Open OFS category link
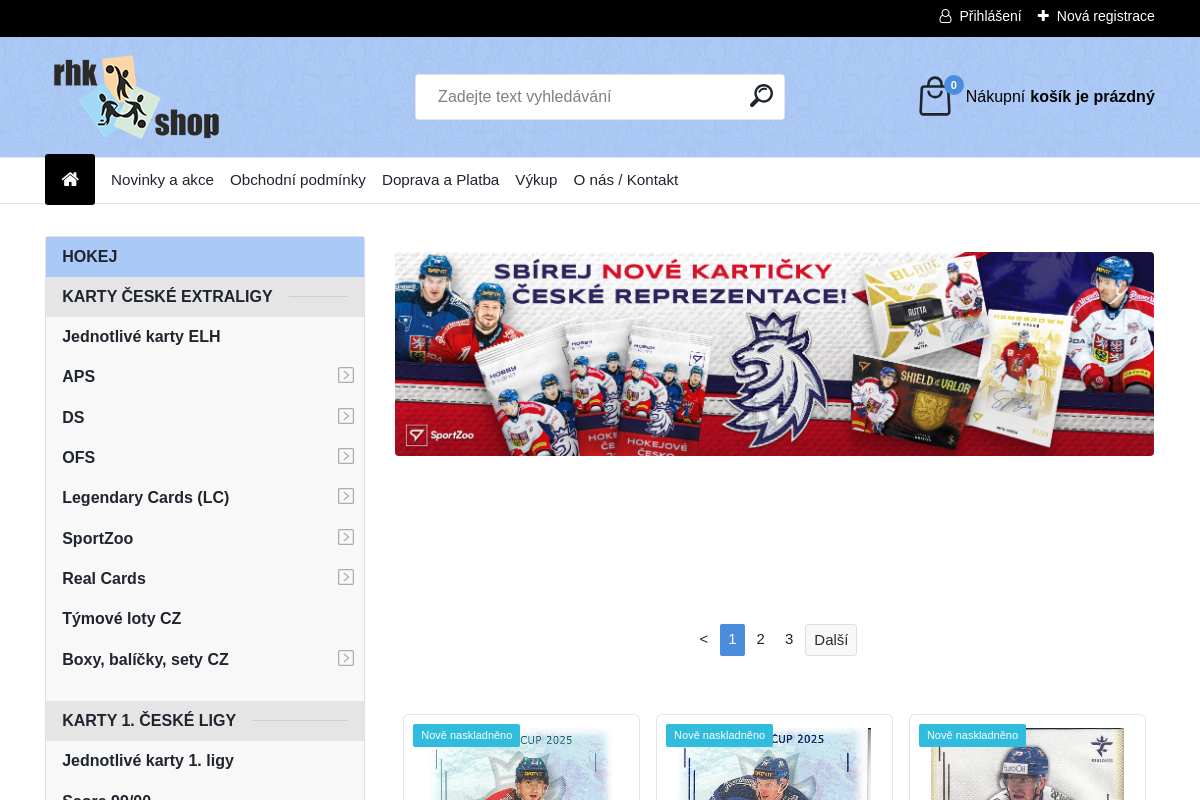The height and width of the screenshot is (800, 1200). 79,458
